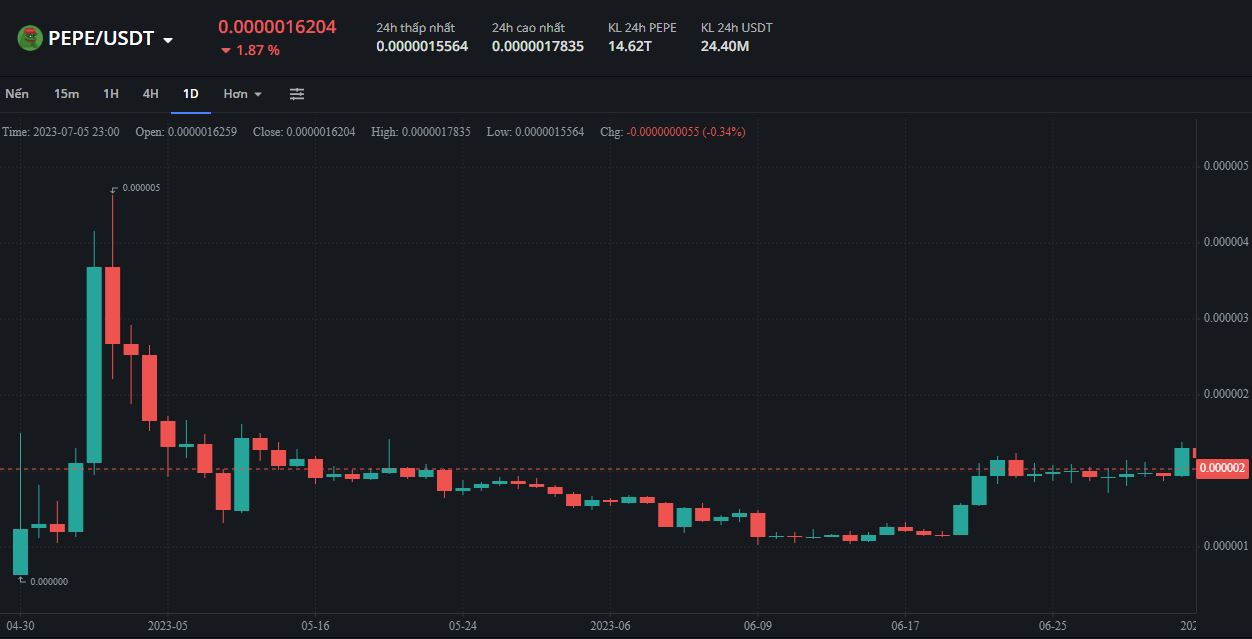The image size is (1252, 639).
Task: Click the Low: 0.0000015564 readout
Action: click(x=535, y=132)
